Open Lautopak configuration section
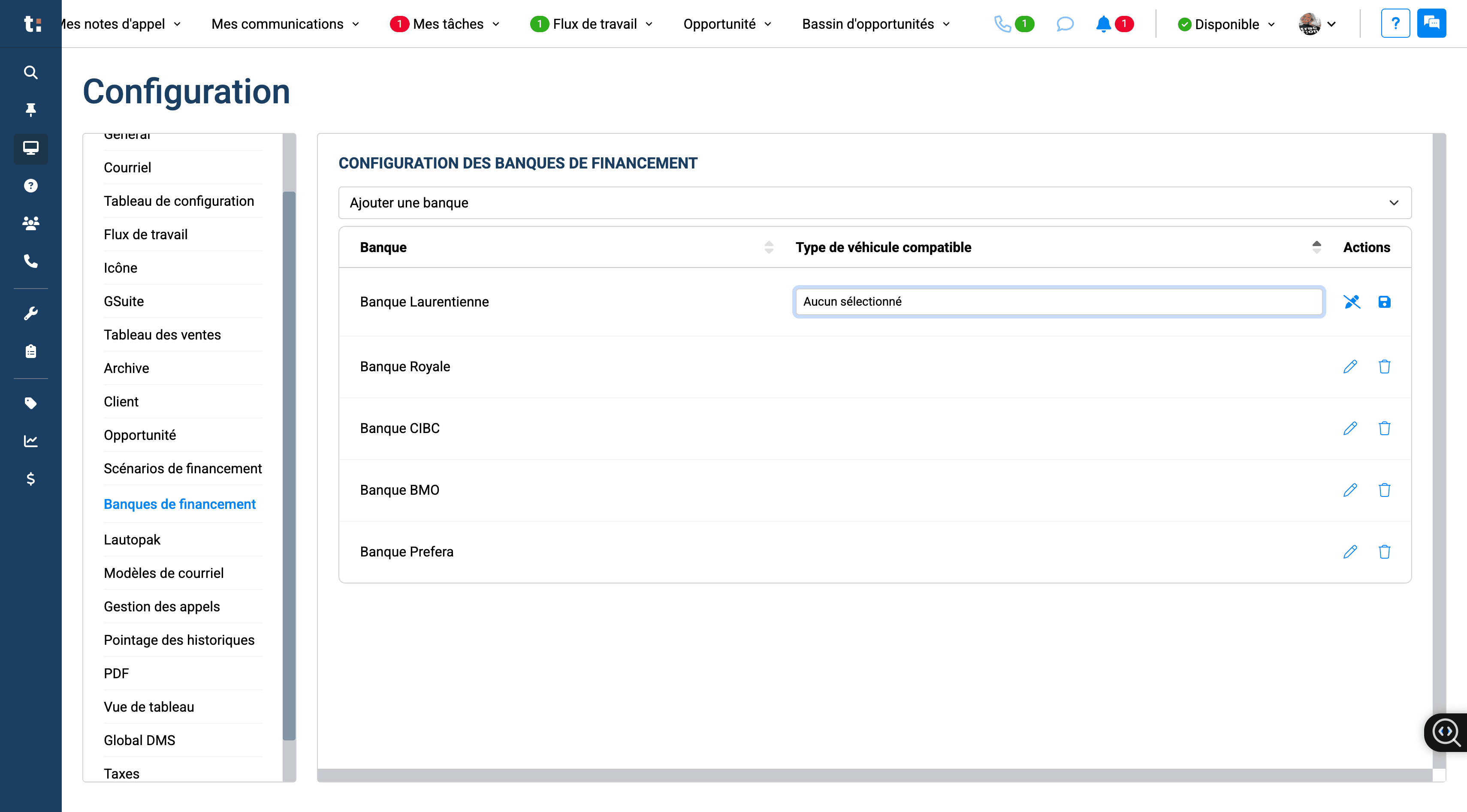Screen dimensions: 1467x812 coord(132,539)
